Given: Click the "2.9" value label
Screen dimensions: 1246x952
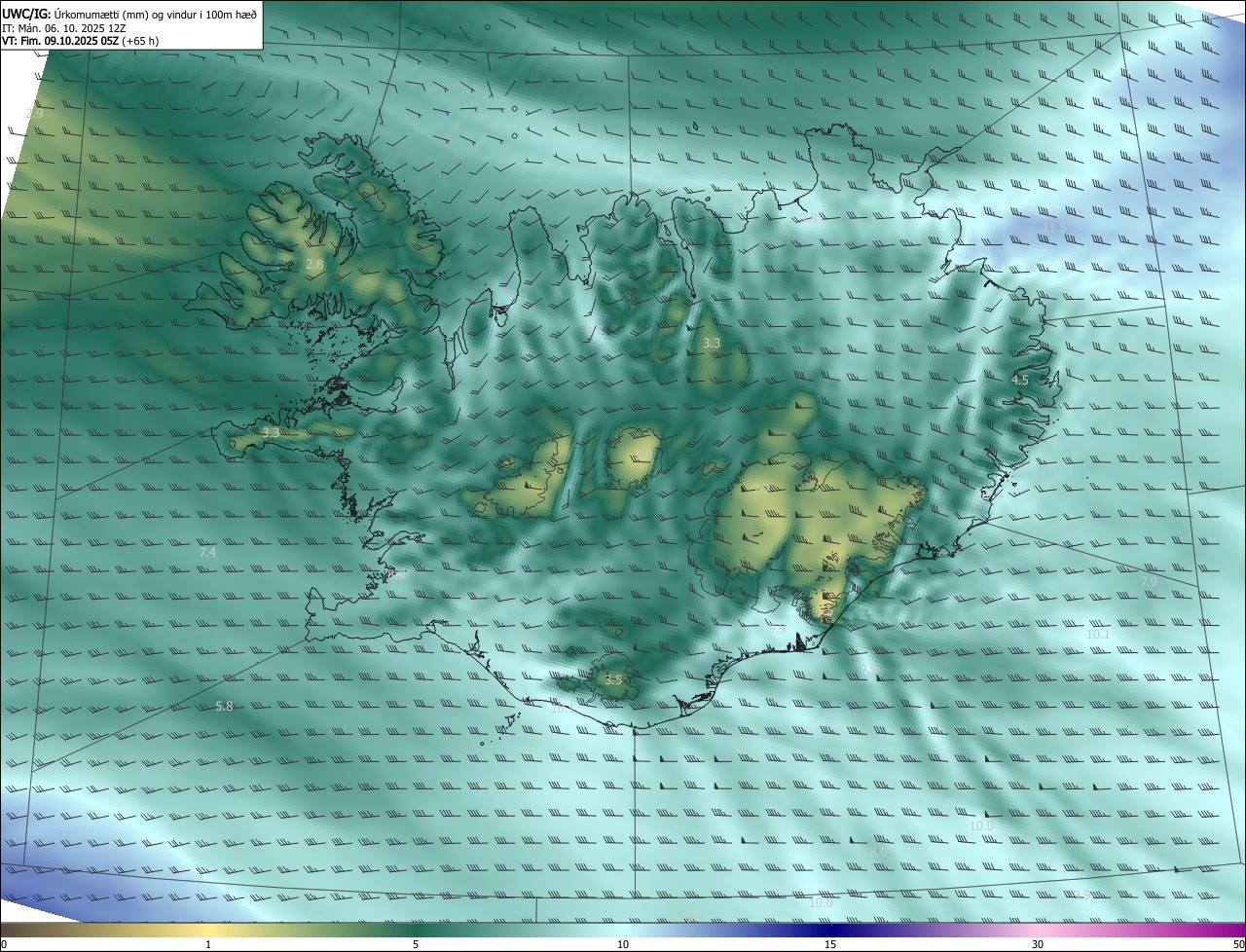Looking at the screenshot, I should click(34, 114).
